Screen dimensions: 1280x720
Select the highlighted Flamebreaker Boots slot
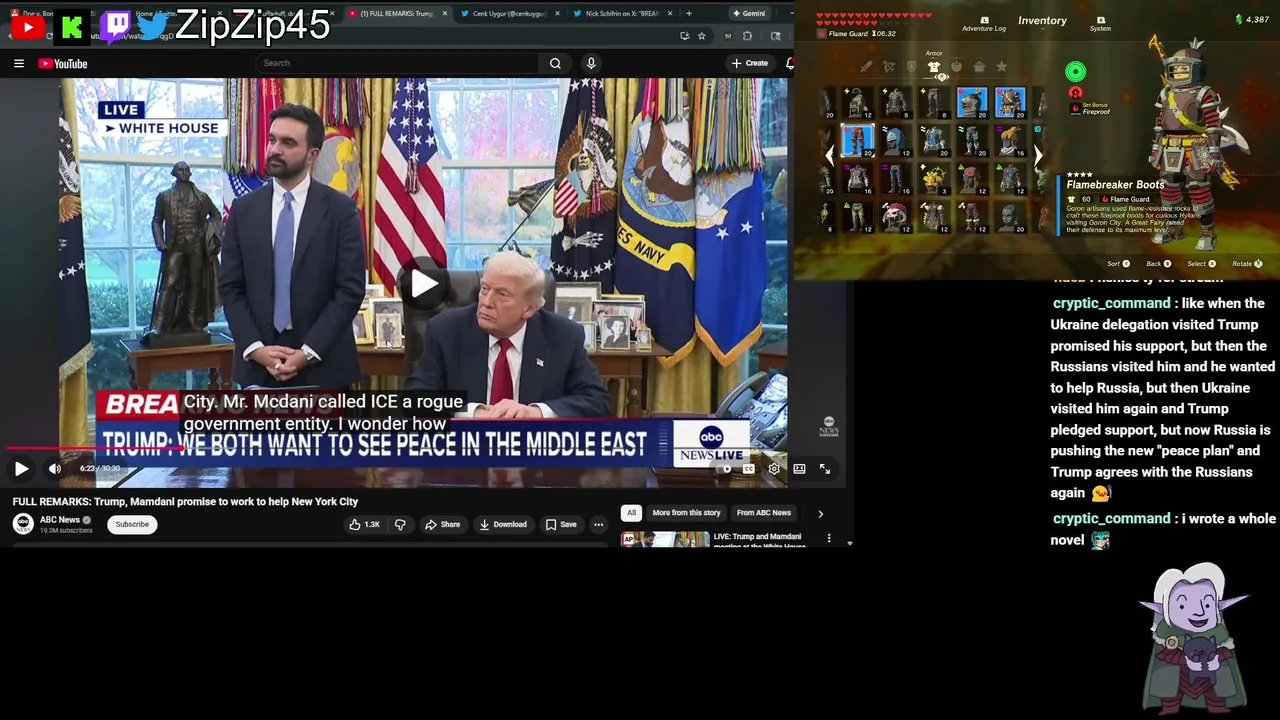pos(857,141)
